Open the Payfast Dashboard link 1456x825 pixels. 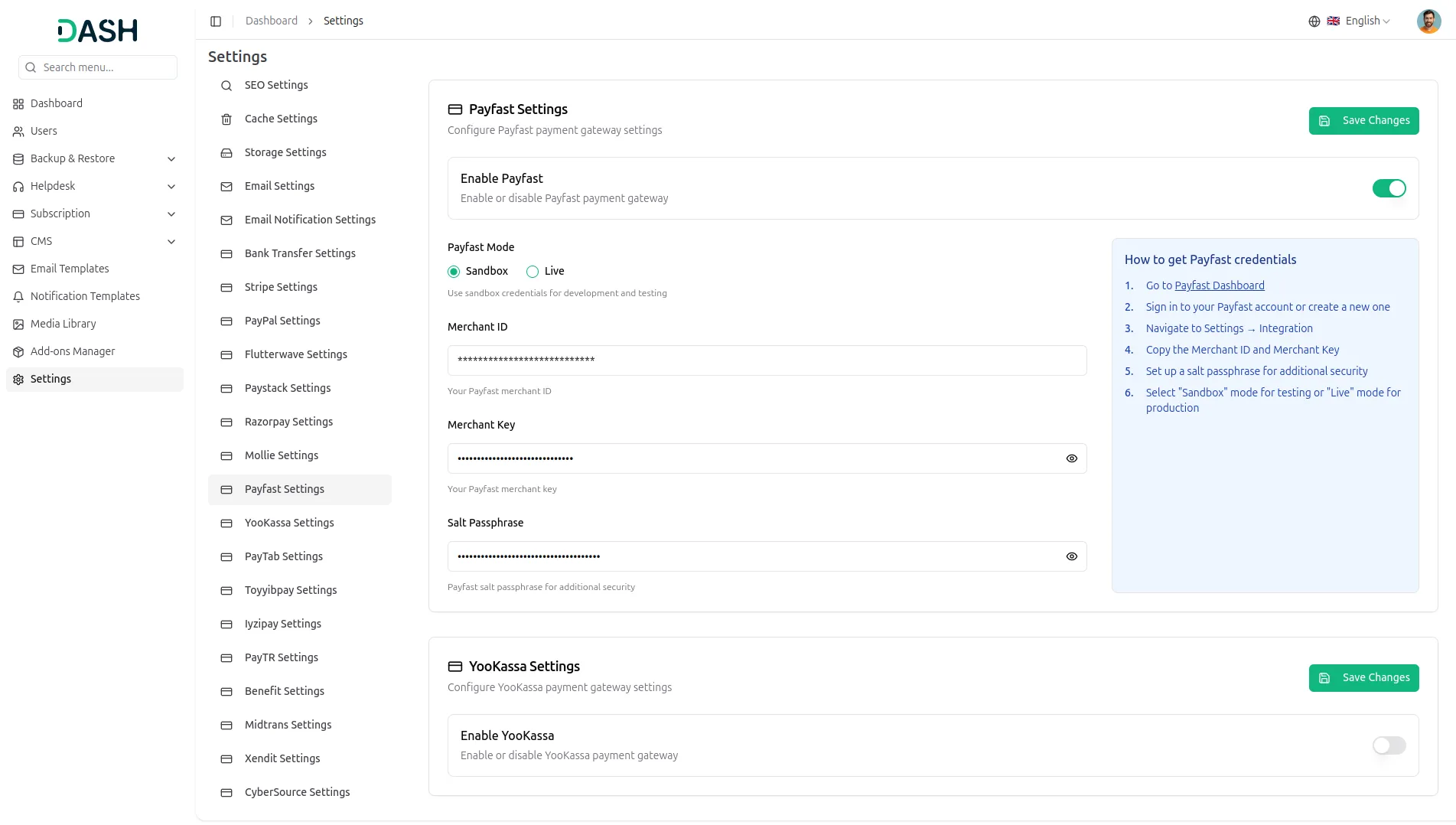pyautogui.click(x=1219, y=285)
